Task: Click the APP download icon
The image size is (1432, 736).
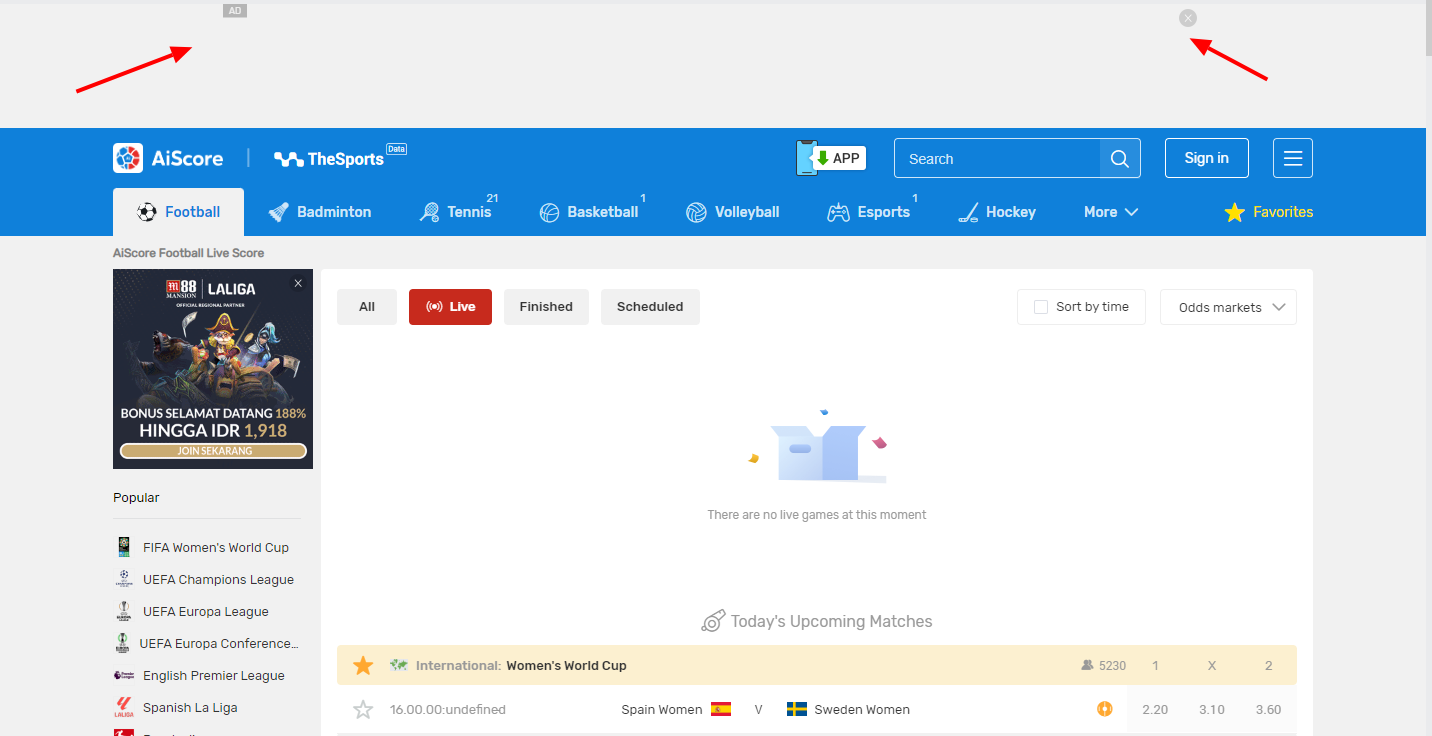Action: click(x=831, y=158)
